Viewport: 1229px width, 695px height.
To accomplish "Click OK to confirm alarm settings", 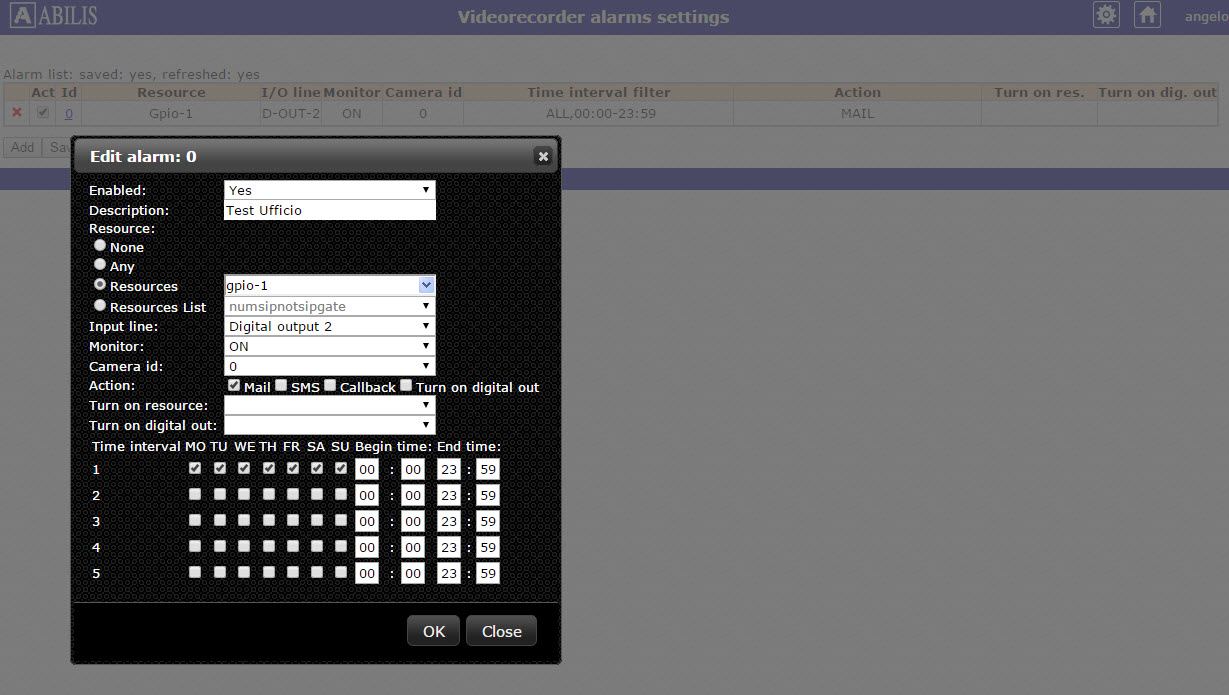I will 433,631.
